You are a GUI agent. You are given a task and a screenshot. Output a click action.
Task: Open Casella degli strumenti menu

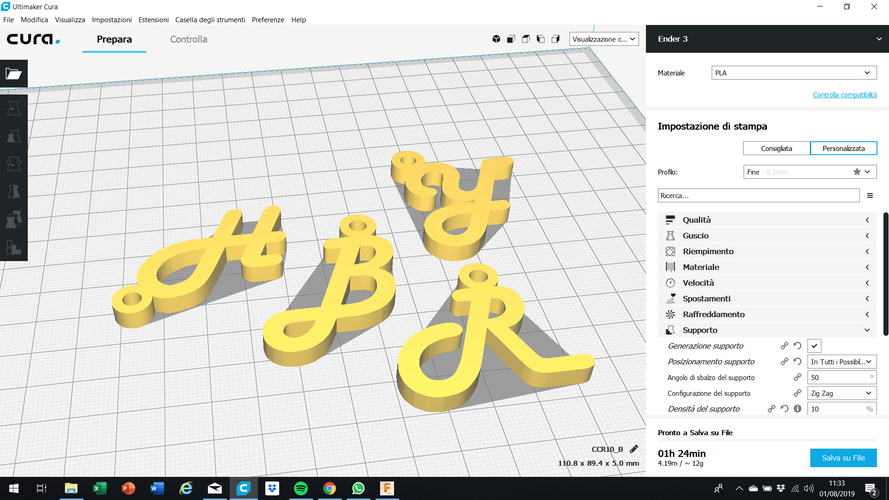[x=210, y=20]
